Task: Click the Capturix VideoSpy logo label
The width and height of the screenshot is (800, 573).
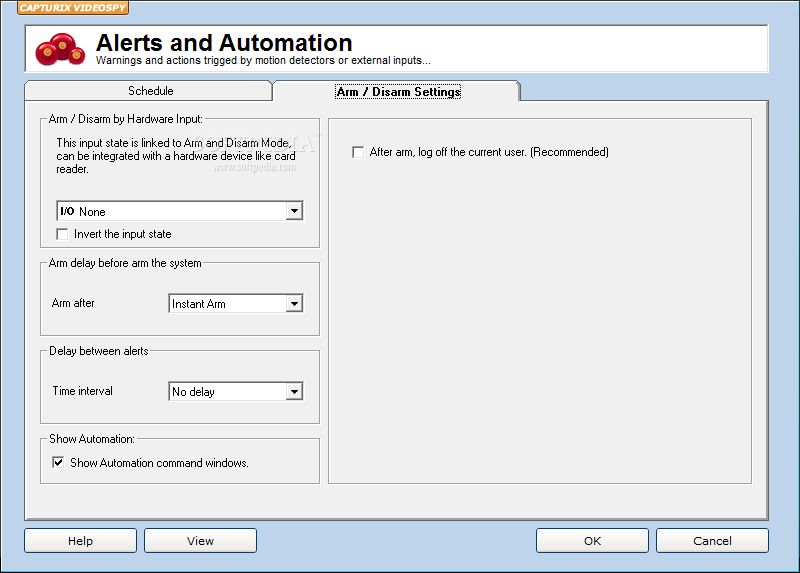Action: 73,8
